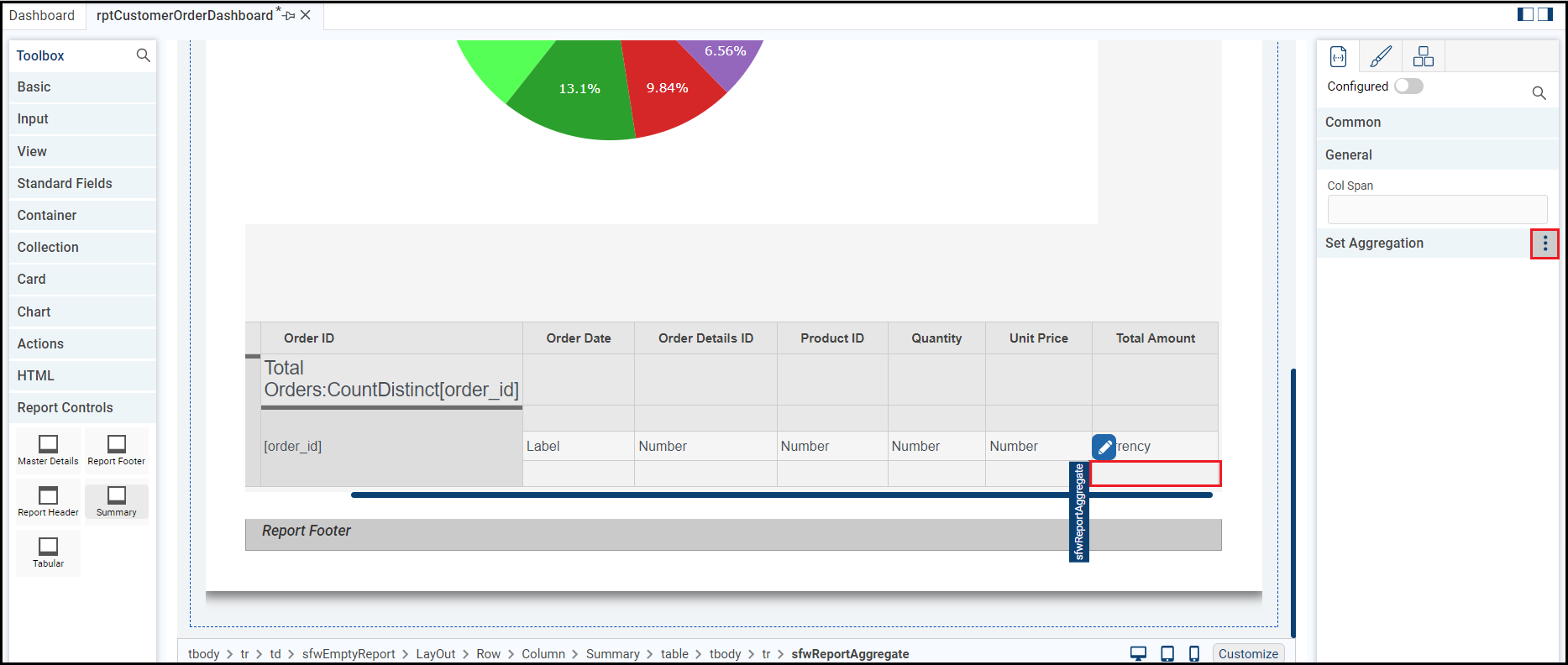1568x665 pixels.
Task: Search the Toolbox with the magnifier icon
Action: (x=143, y=55)
